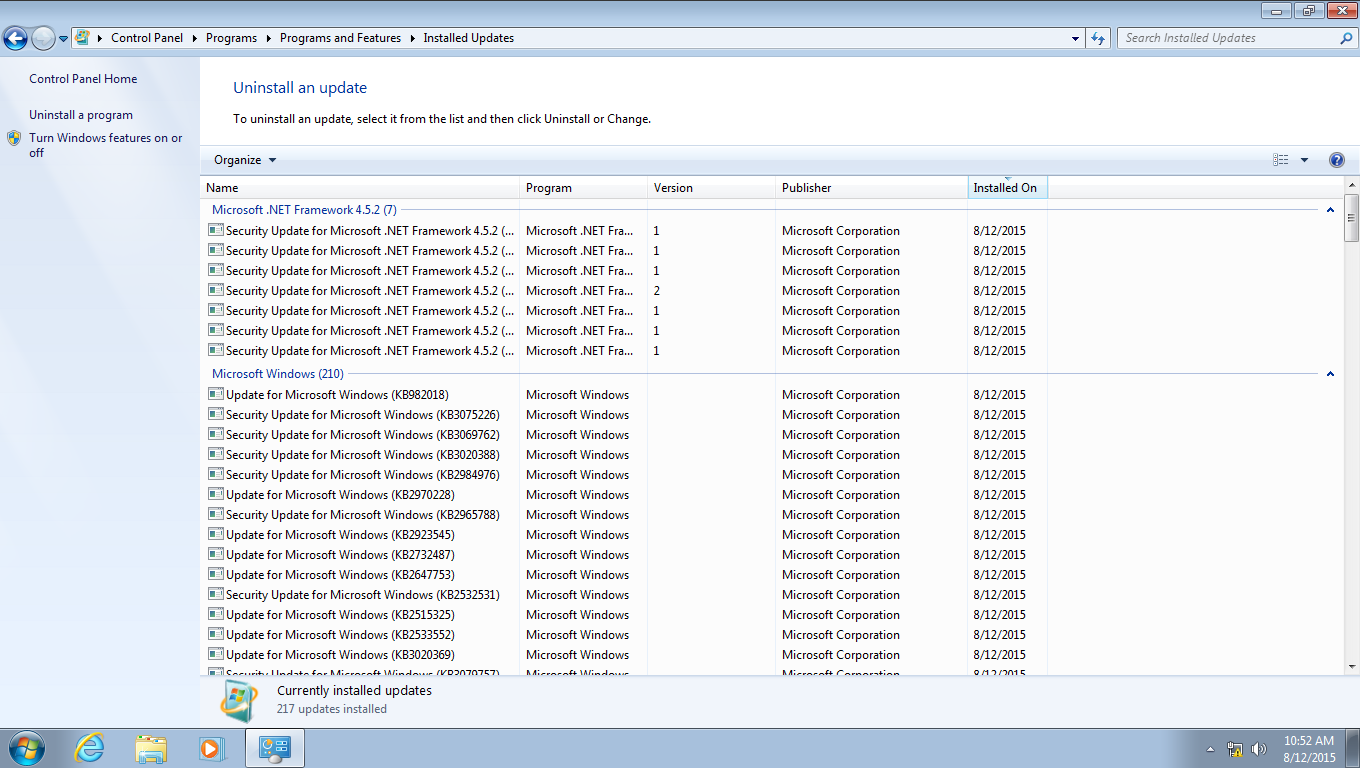Open Windows Explorer from the taskbar

pyautogui.click(x=150, y=747)
